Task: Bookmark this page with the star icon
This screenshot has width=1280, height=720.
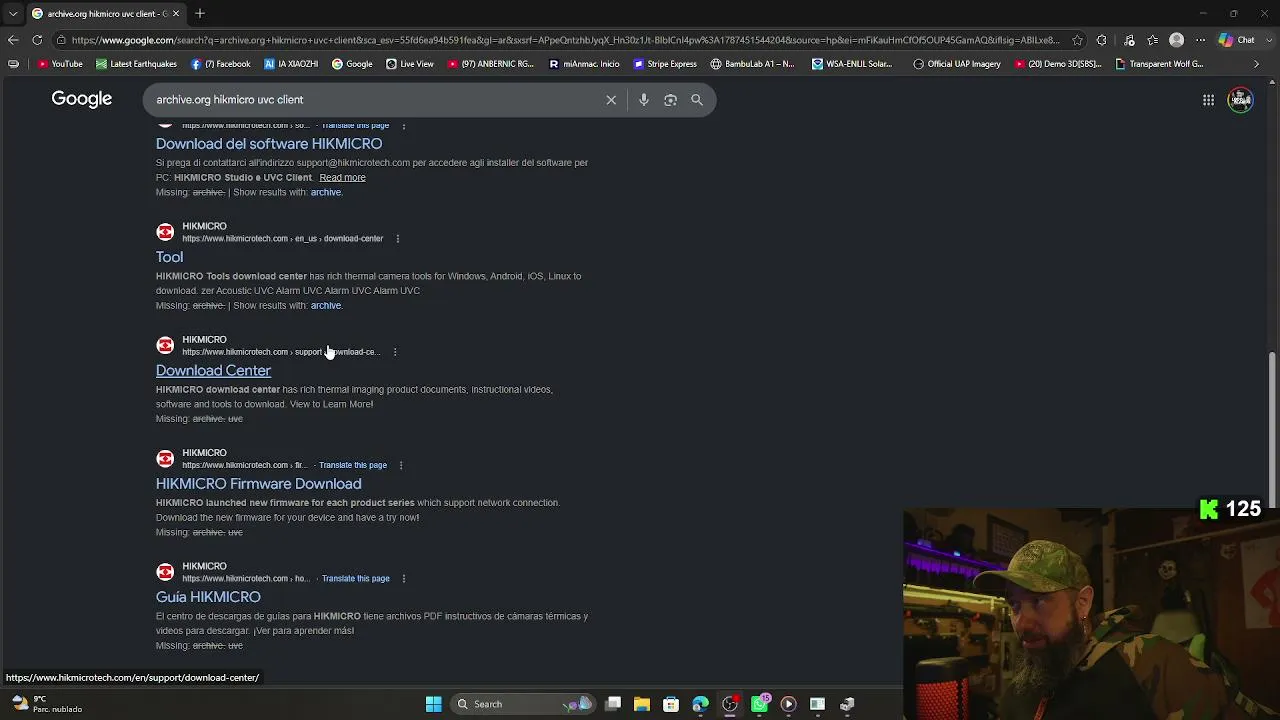Action: (x=1077, y=40)
